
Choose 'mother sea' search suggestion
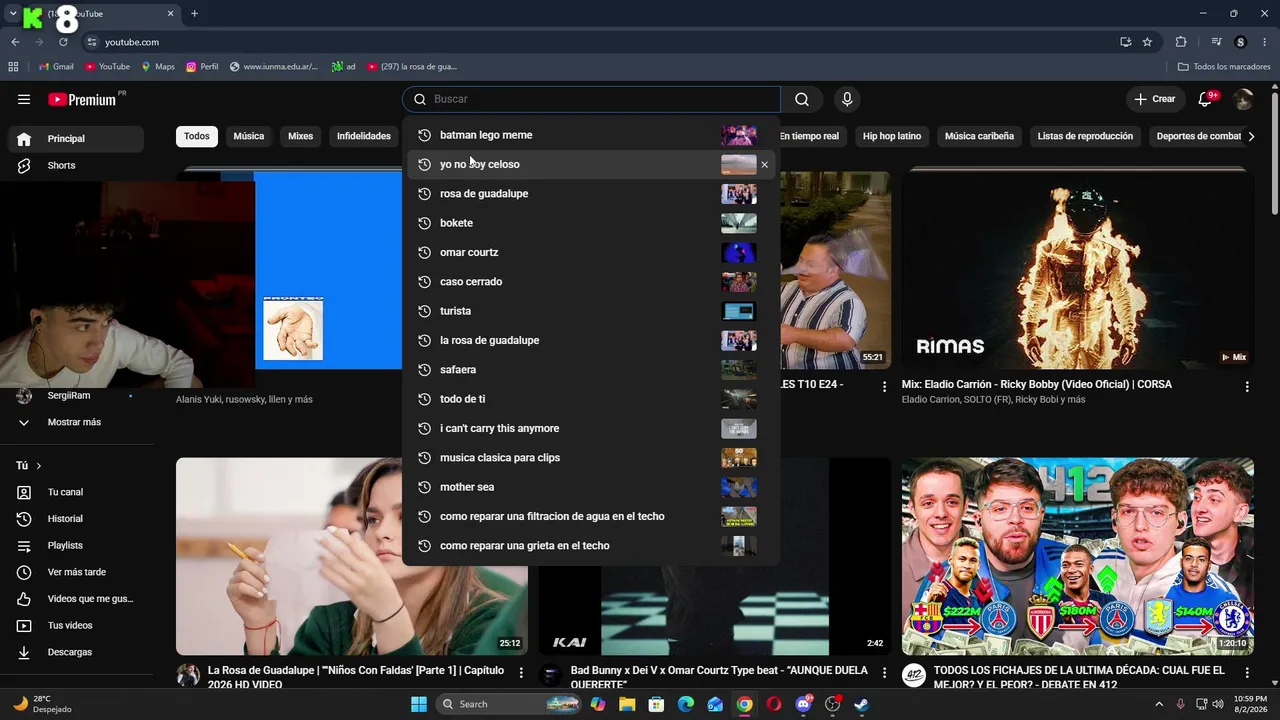591,487
